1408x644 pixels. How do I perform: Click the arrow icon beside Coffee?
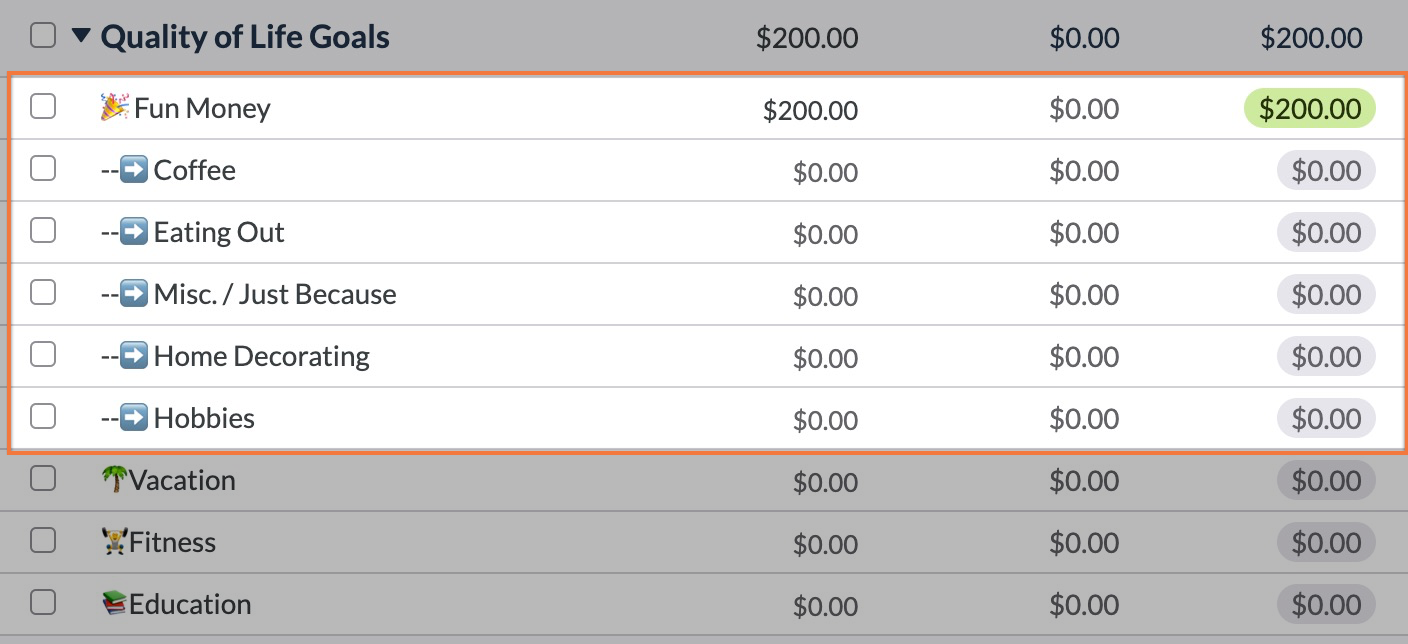[x=134, y=170]
